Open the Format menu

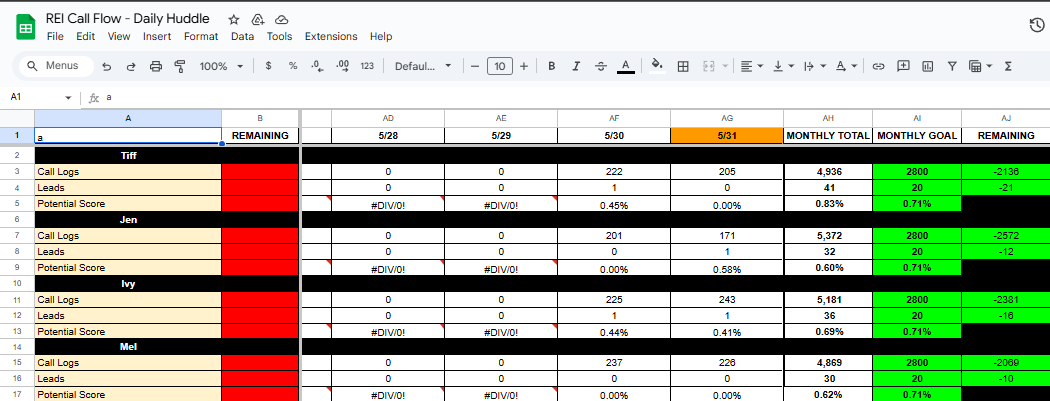tap(201, 36)
